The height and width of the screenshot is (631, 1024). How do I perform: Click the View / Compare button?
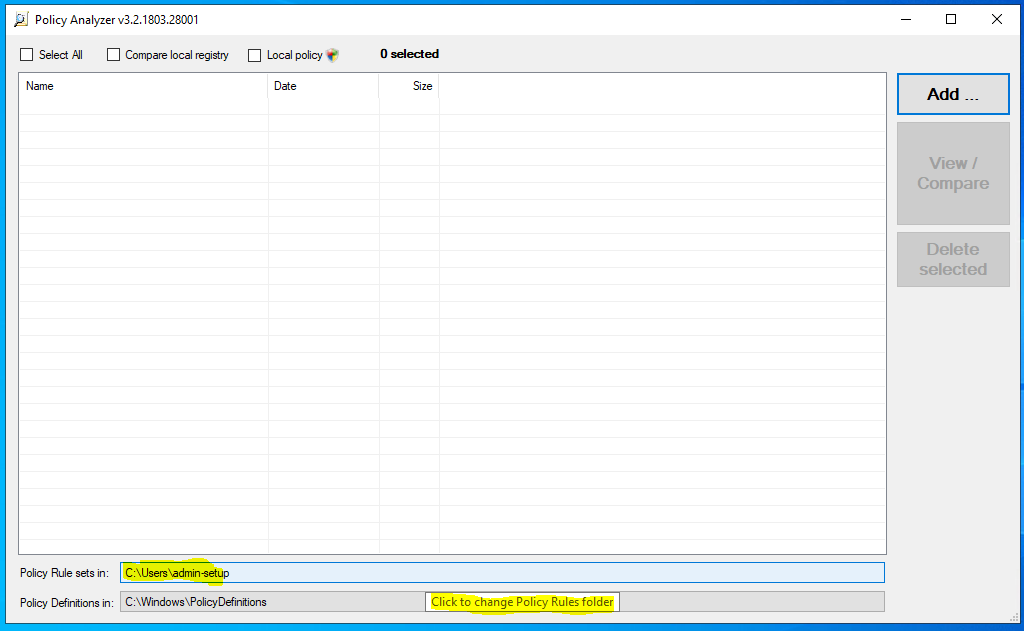point(953,173)
